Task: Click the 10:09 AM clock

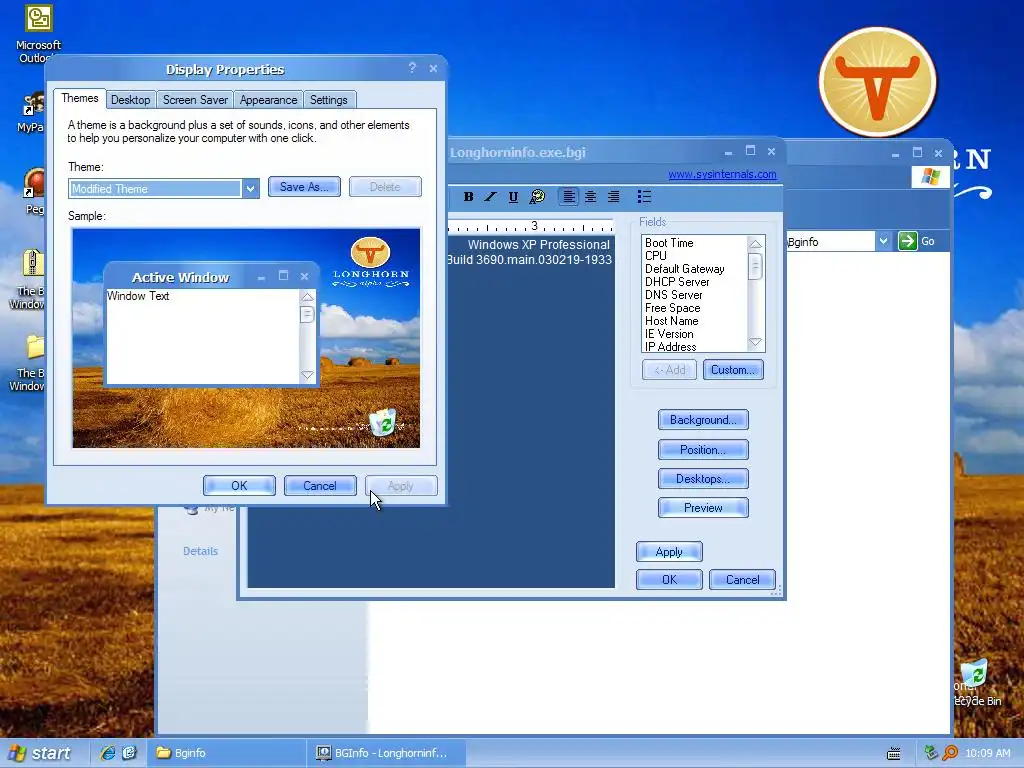Action: [x=987, y=753]
